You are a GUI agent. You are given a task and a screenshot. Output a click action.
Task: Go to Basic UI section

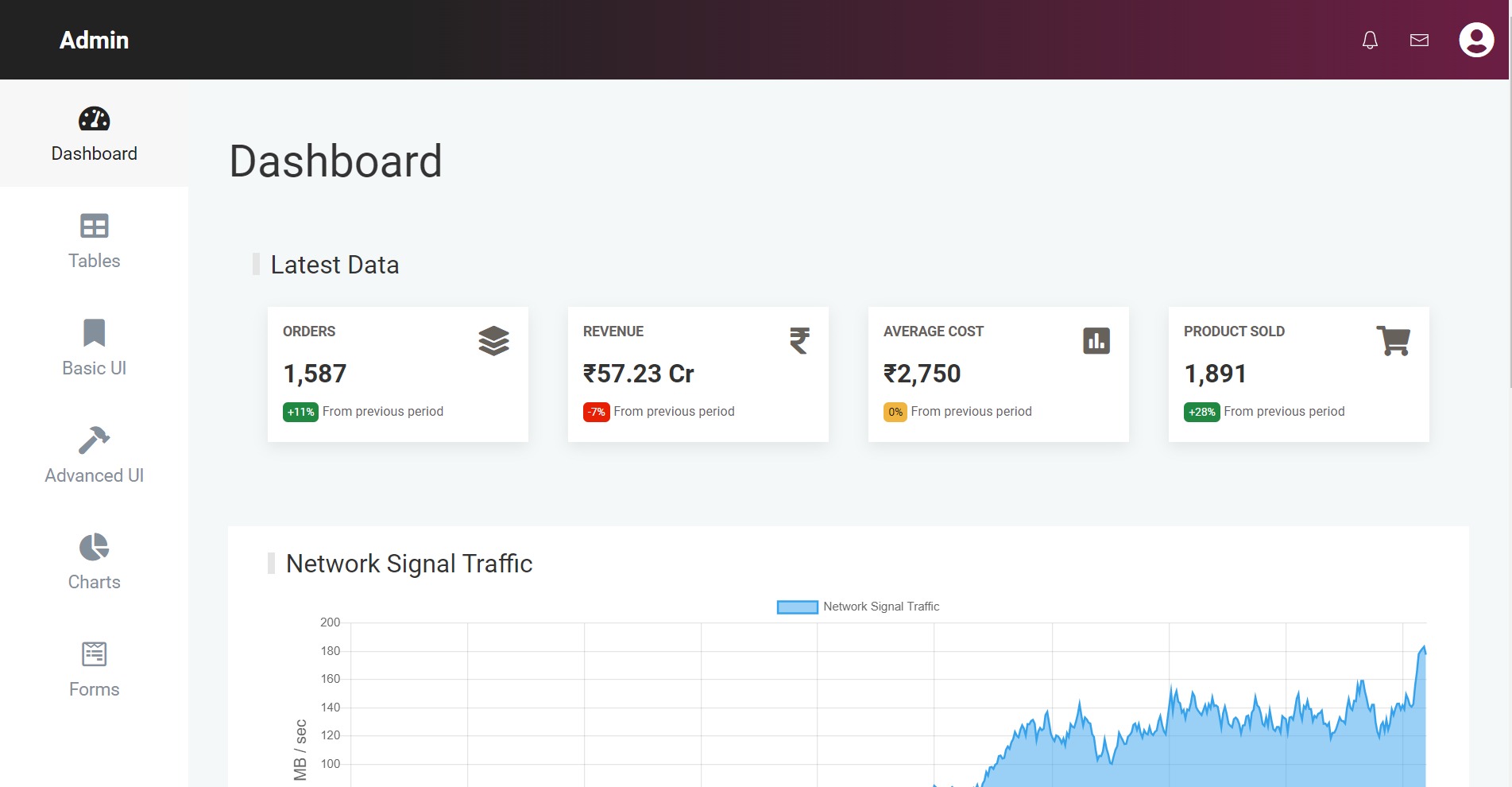pyautogui.click(x=95, y=348)
